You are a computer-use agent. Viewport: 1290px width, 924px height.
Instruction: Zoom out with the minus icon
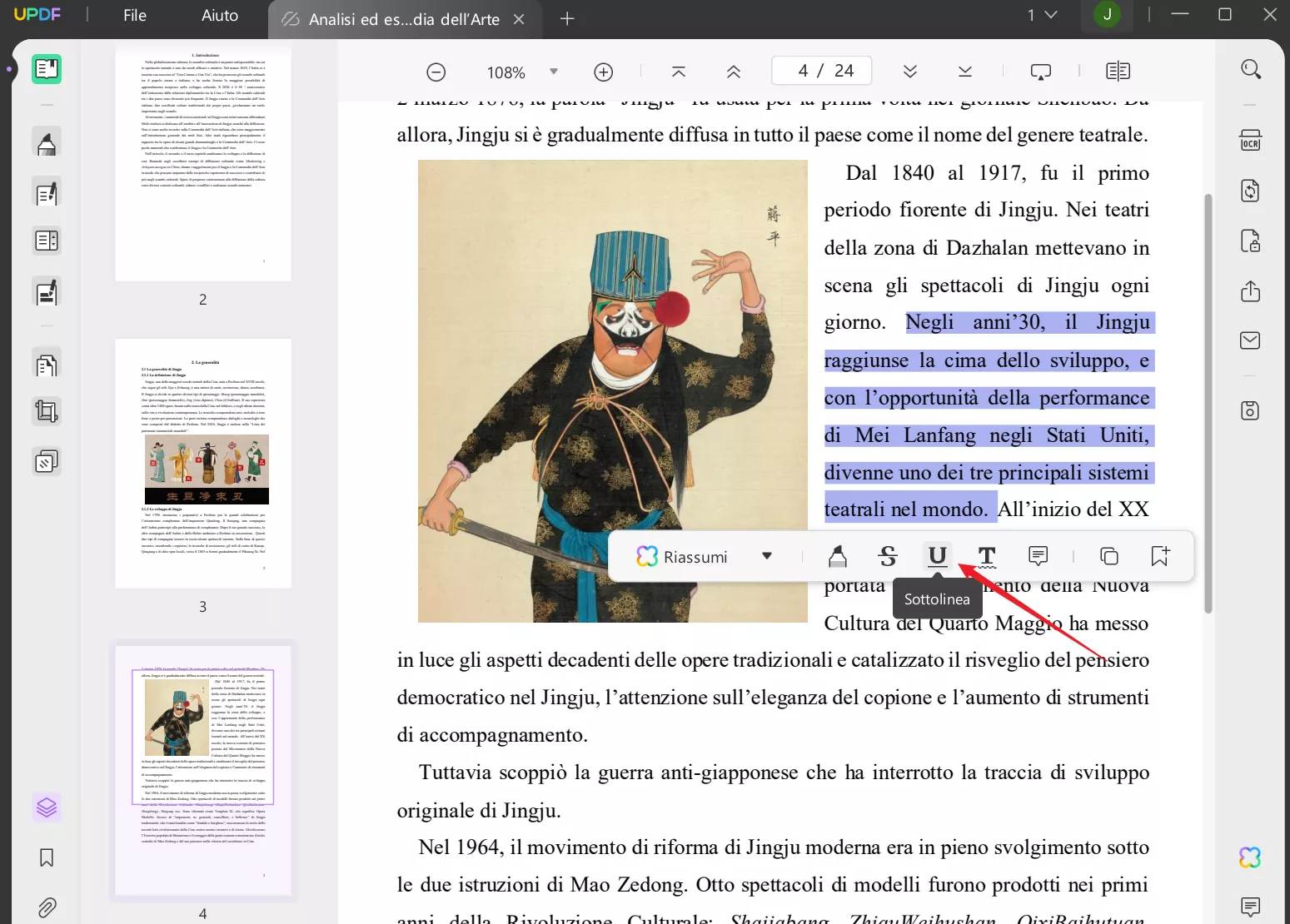(436, 72)
